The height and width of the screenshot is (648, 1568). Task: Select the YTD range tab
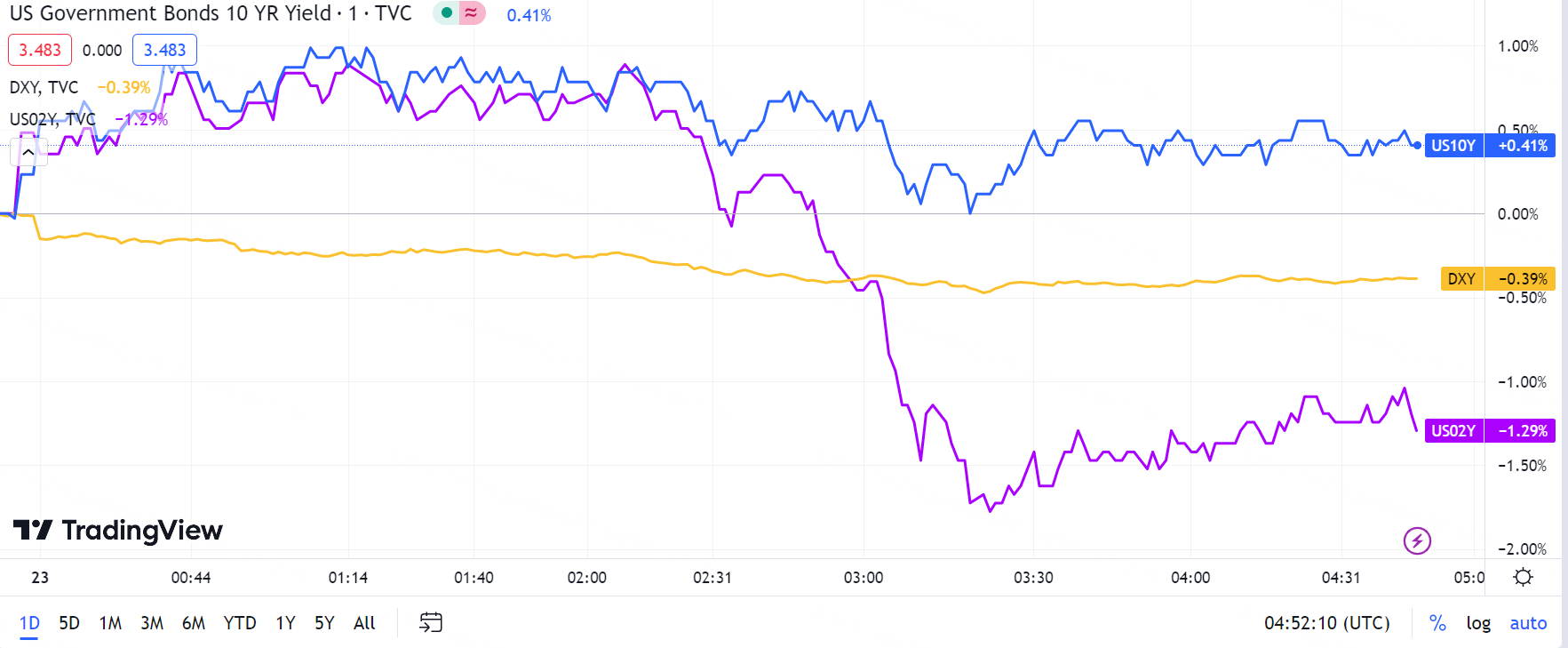240,623
